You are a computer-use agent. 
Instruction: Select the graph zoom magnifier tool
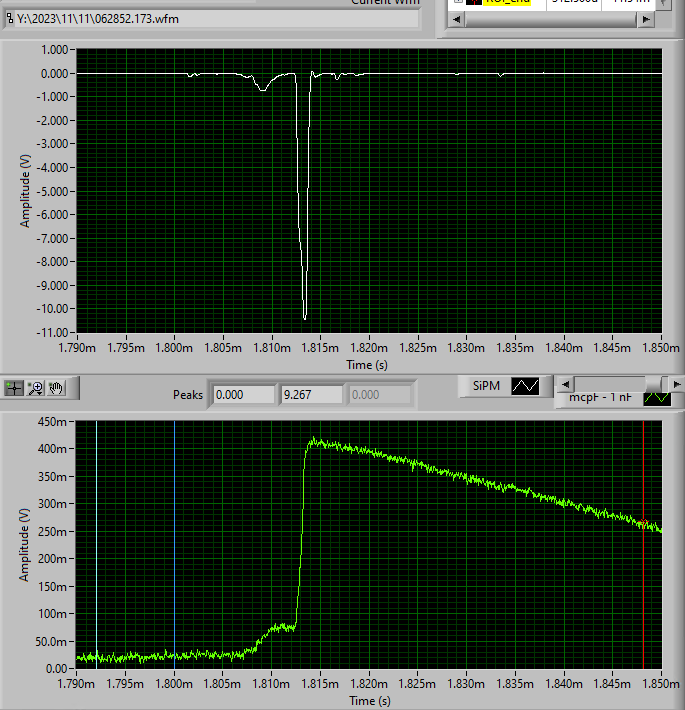click(x=35, y=388)
